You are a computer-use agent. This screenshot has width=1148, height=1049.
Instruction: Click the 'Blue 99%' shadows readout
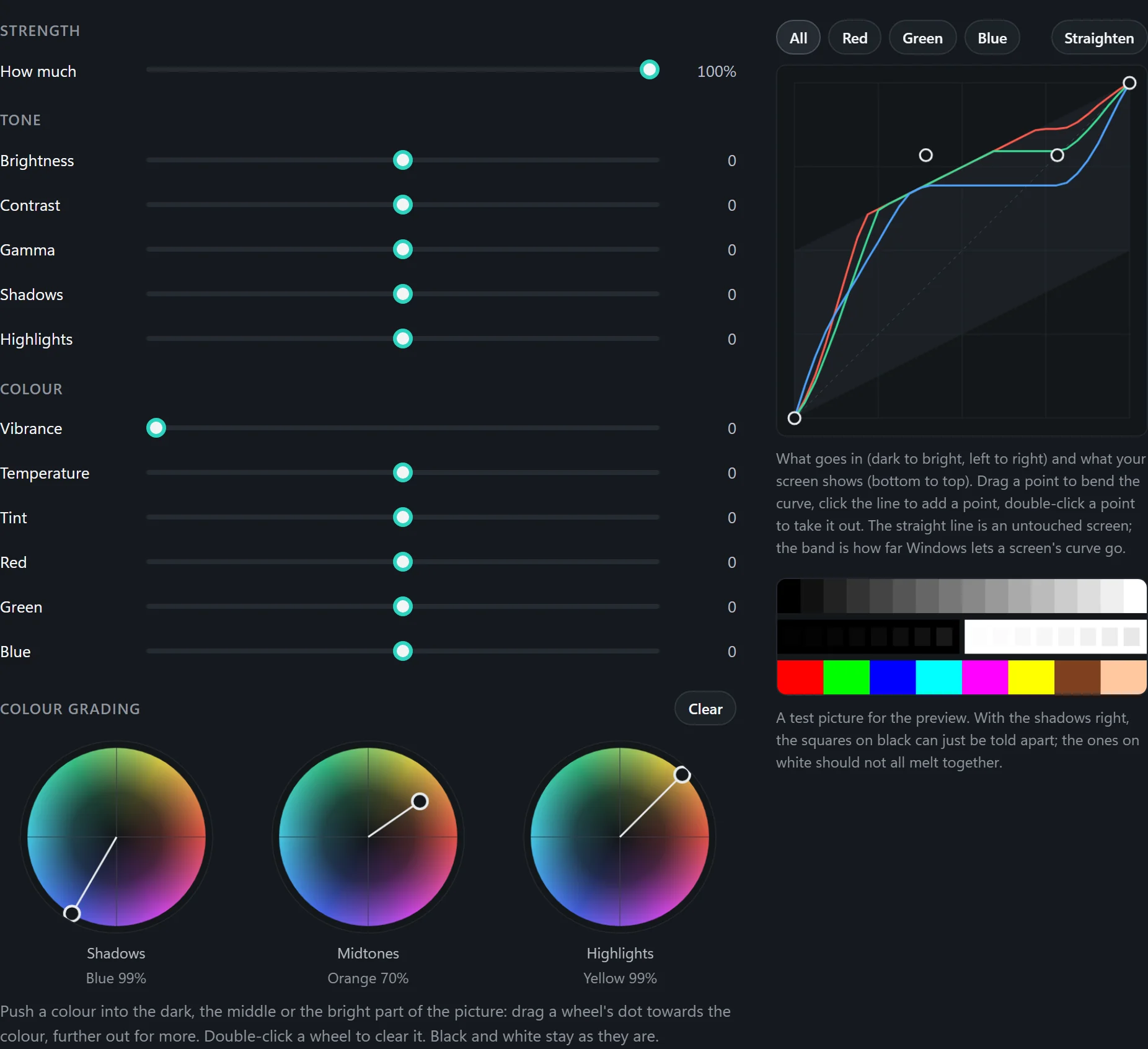pyautogui.click(x=116, y=978)
